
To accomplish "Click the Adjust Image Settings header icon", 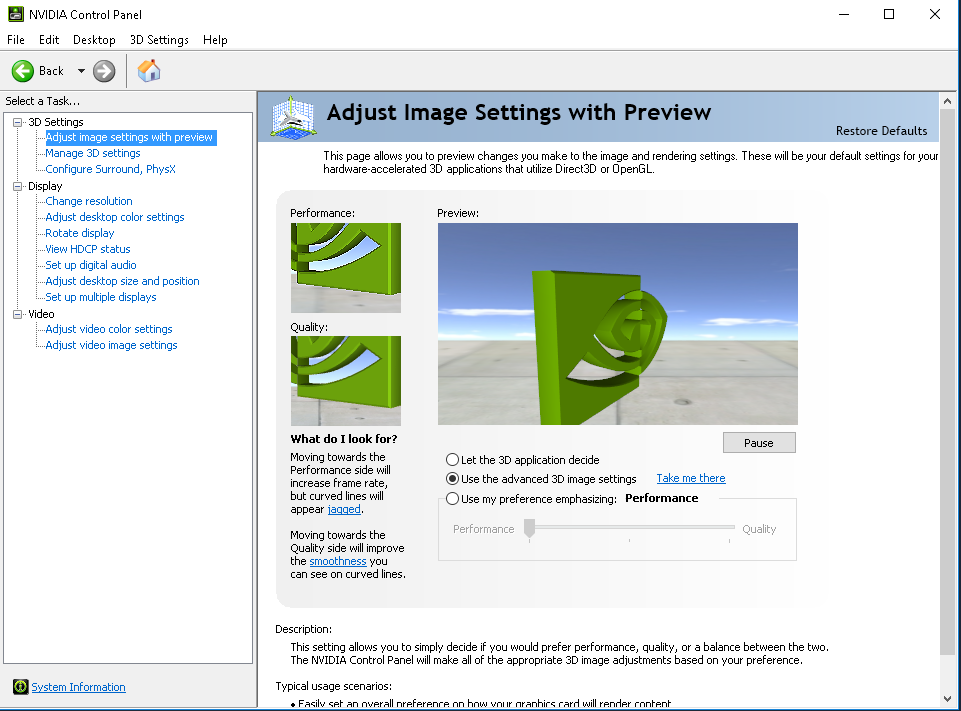I will 294,117.
